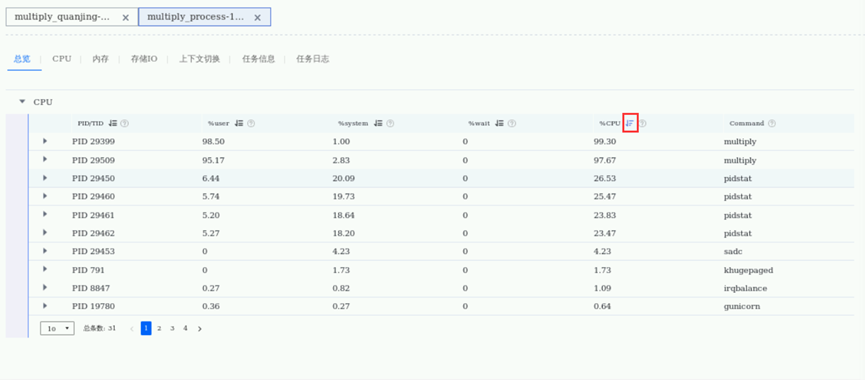Image resolution: width=865 pixels, height=380 pixels.
Task: Open help tooltip for %user column
Action: [x=251, y=124]
